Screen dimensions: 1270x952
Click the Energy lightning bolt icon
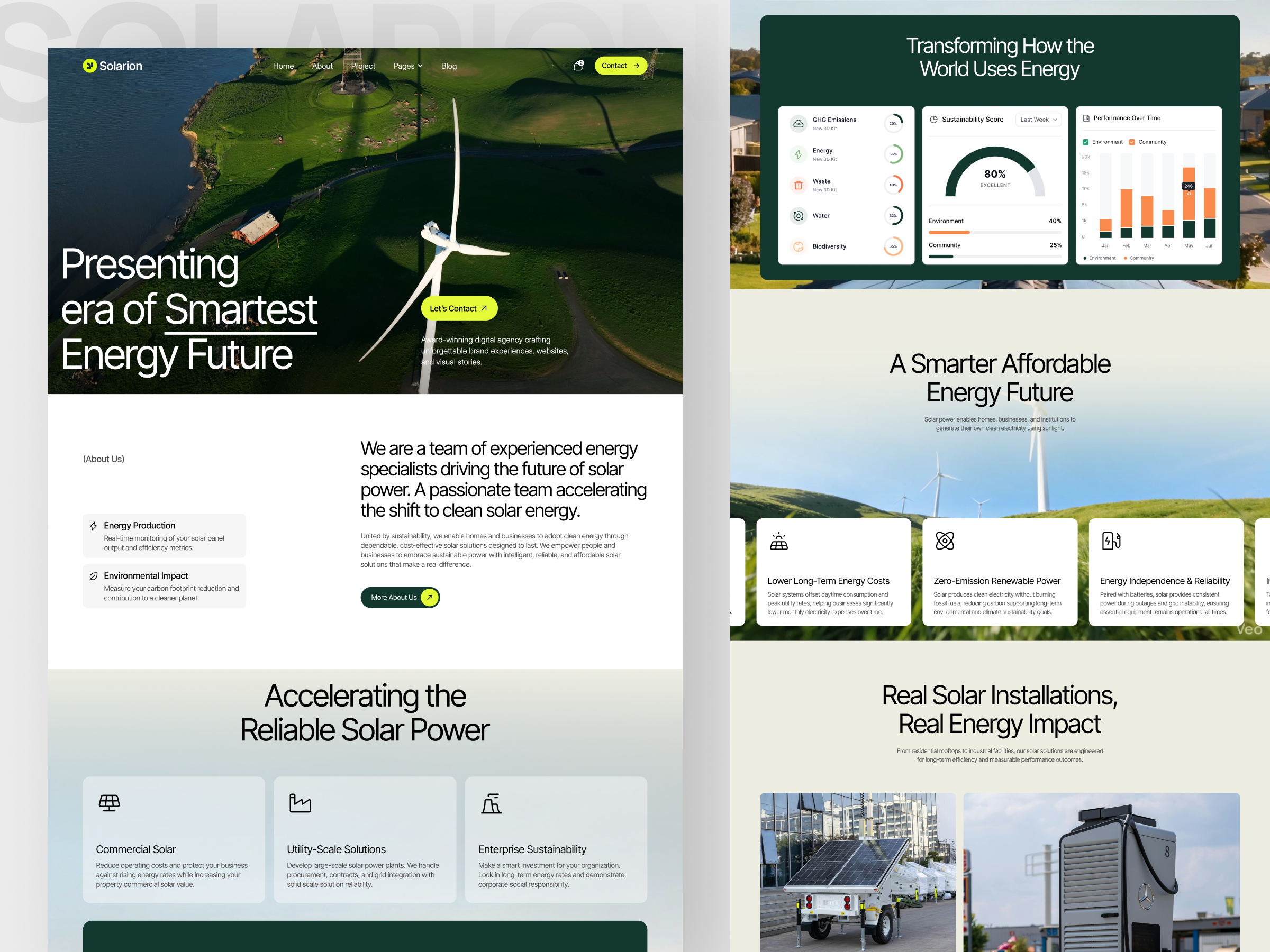tap(798, 154)
